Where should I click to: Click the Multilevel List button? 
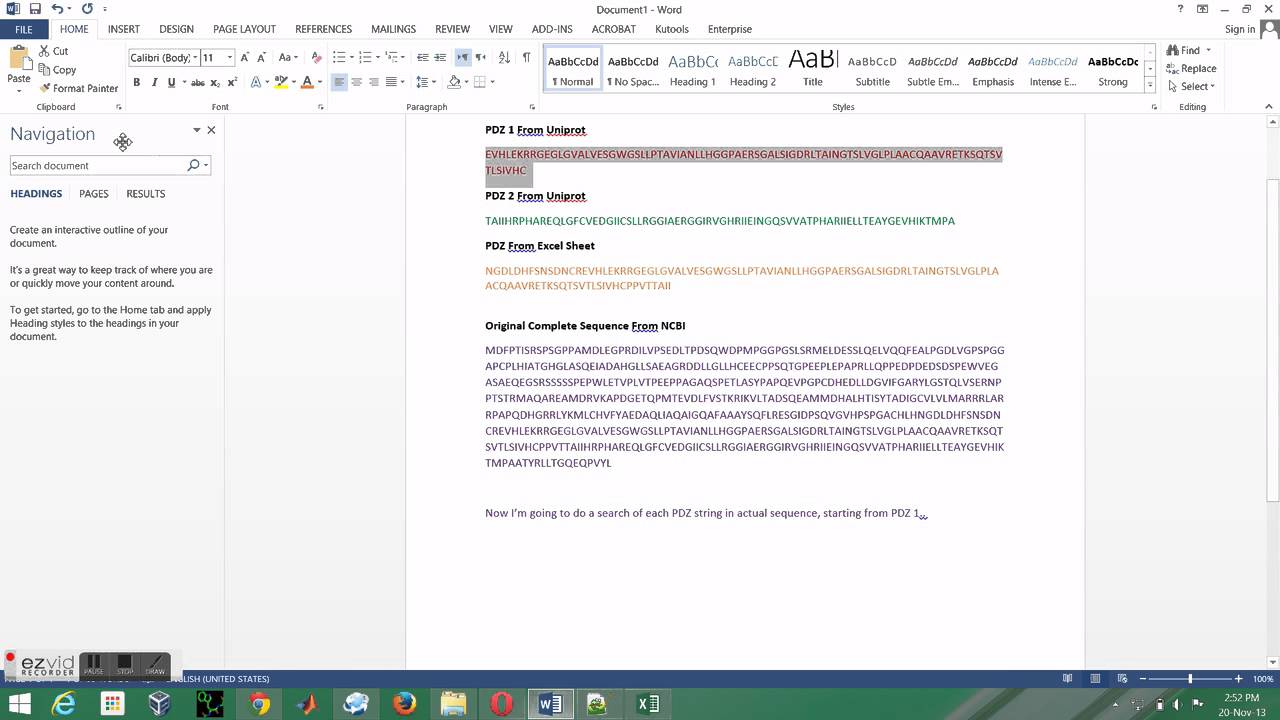tap(391, 58)
